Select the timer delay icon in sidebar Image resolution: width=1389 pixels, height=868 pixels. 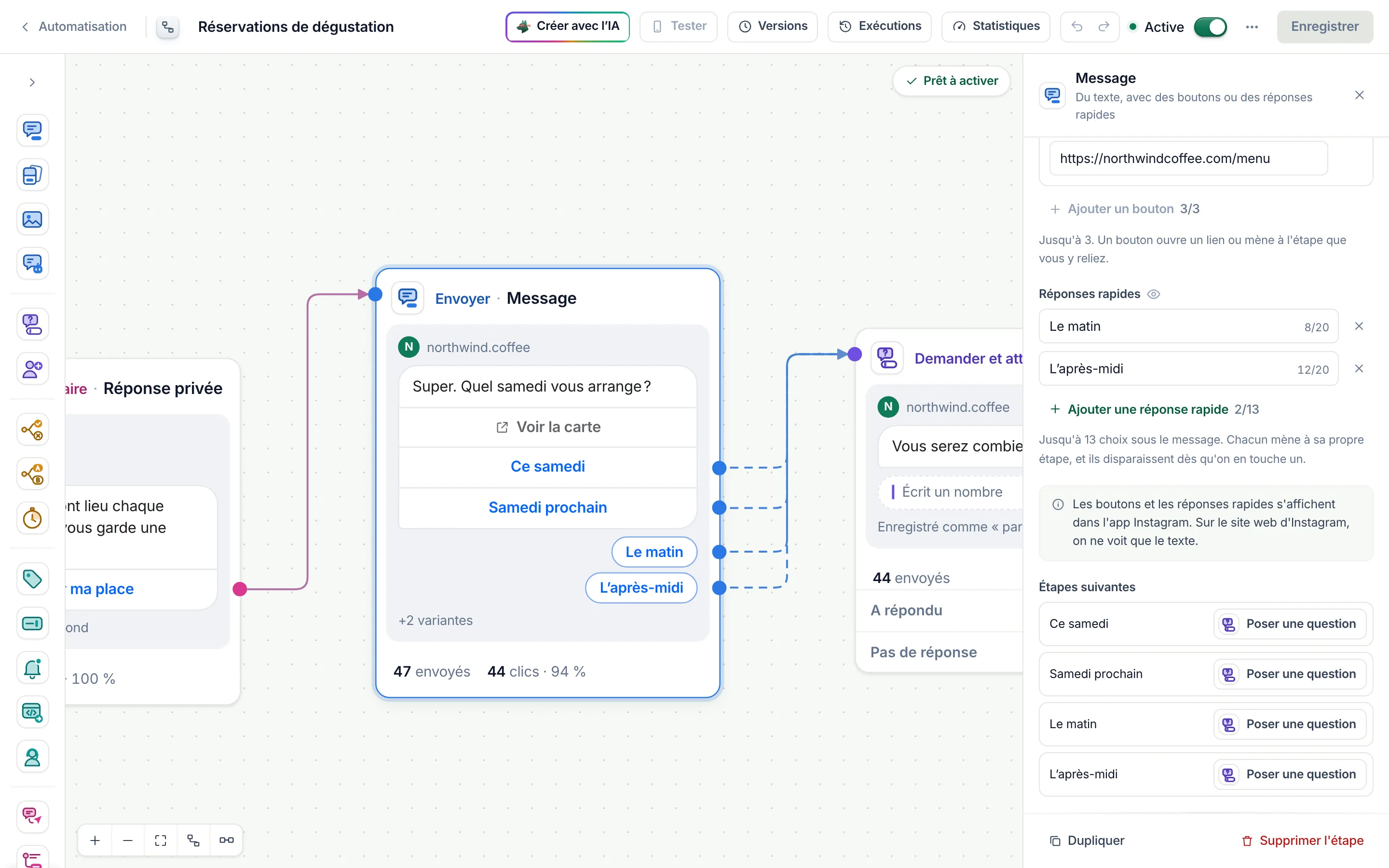(x=32, y=518)
